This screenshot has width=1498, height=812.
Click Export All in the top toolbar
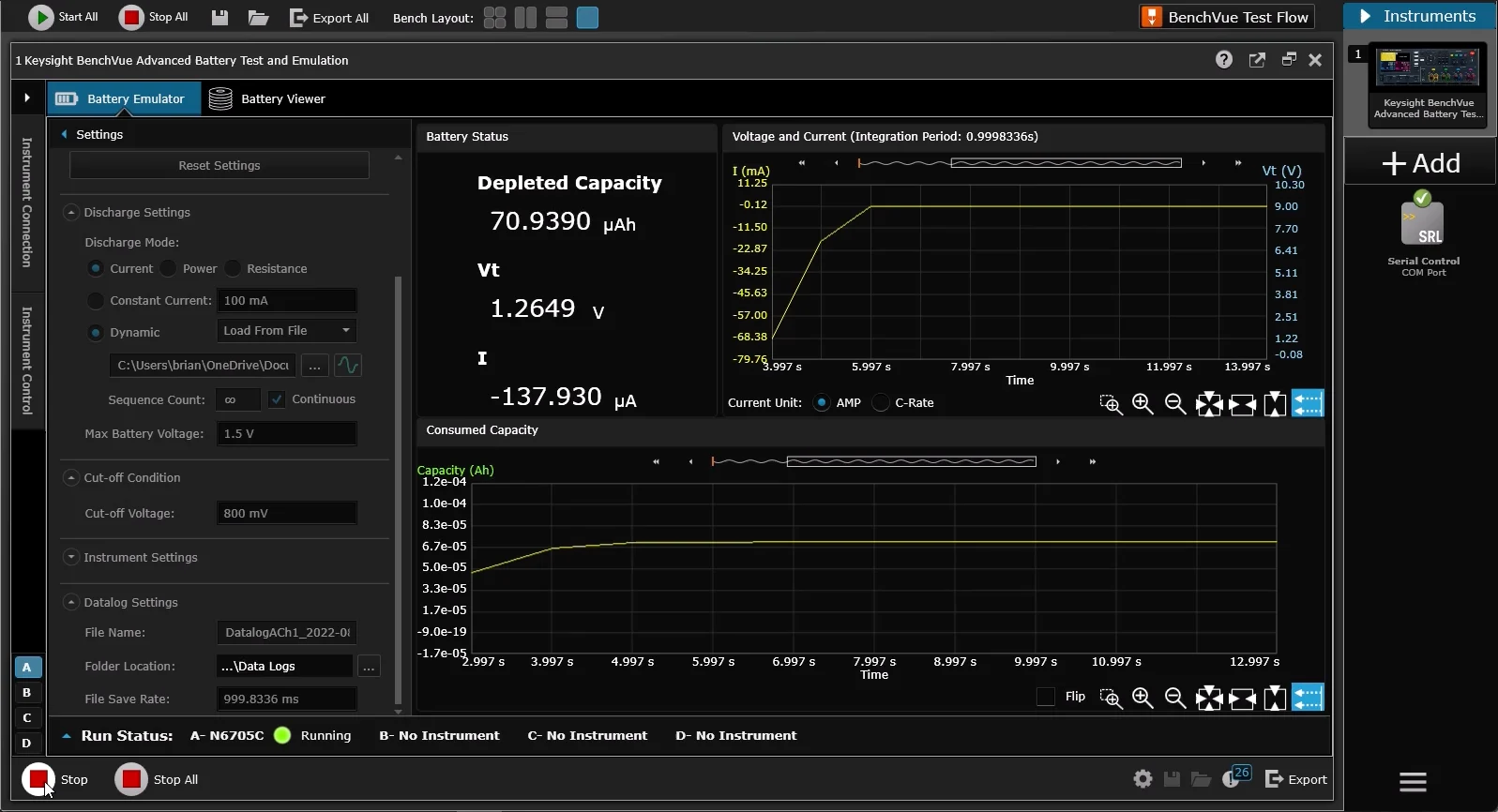(x=329, y=18)
